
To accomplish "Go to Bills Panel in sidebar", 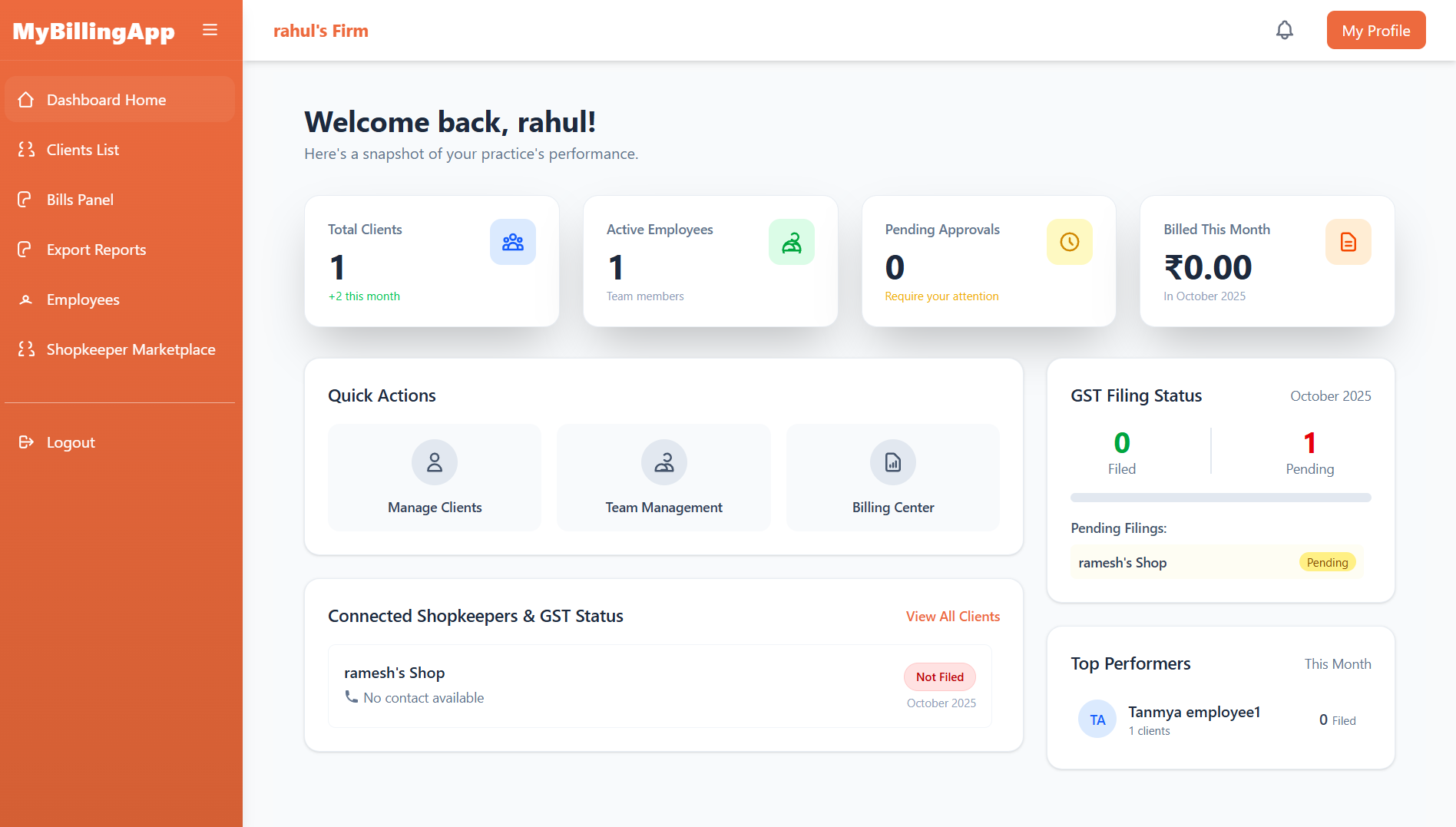I will (x=80, y=200).
